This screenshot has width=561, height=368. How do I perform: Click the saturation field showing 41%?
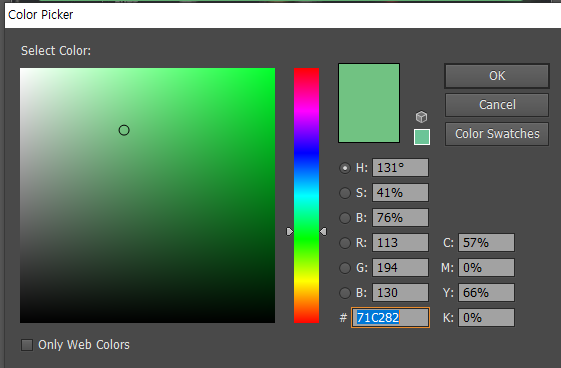pyautogui.click(x=400, y=193)
